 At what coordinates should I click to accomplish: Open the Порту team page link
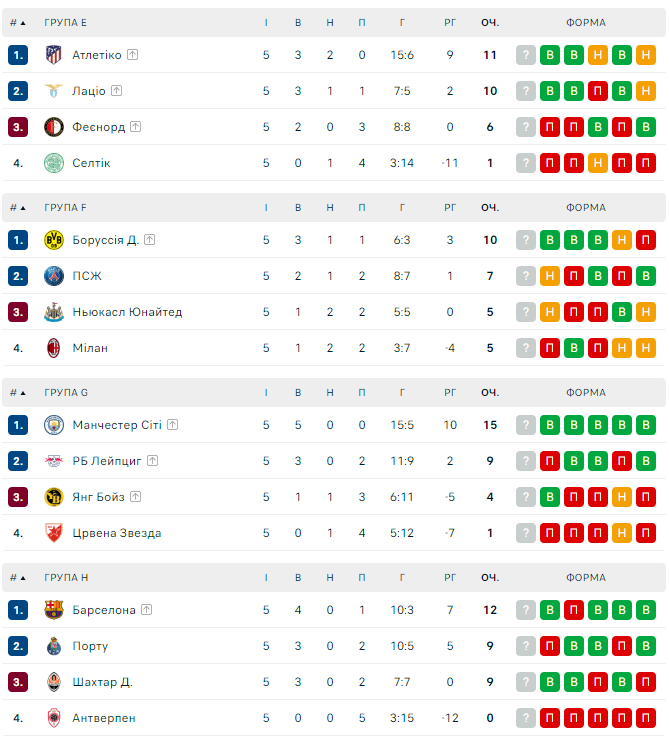(90, 646)
